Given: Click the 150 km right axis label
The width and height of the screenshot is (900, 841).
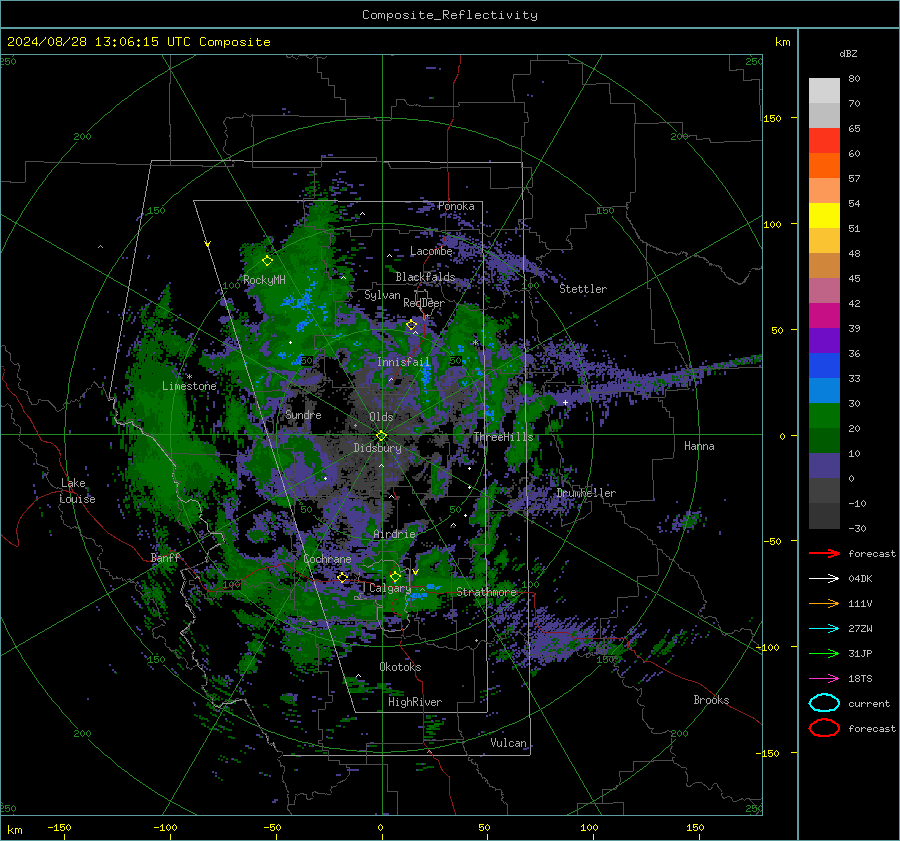Looking at the screenshot, I should [x=773, y=118].
